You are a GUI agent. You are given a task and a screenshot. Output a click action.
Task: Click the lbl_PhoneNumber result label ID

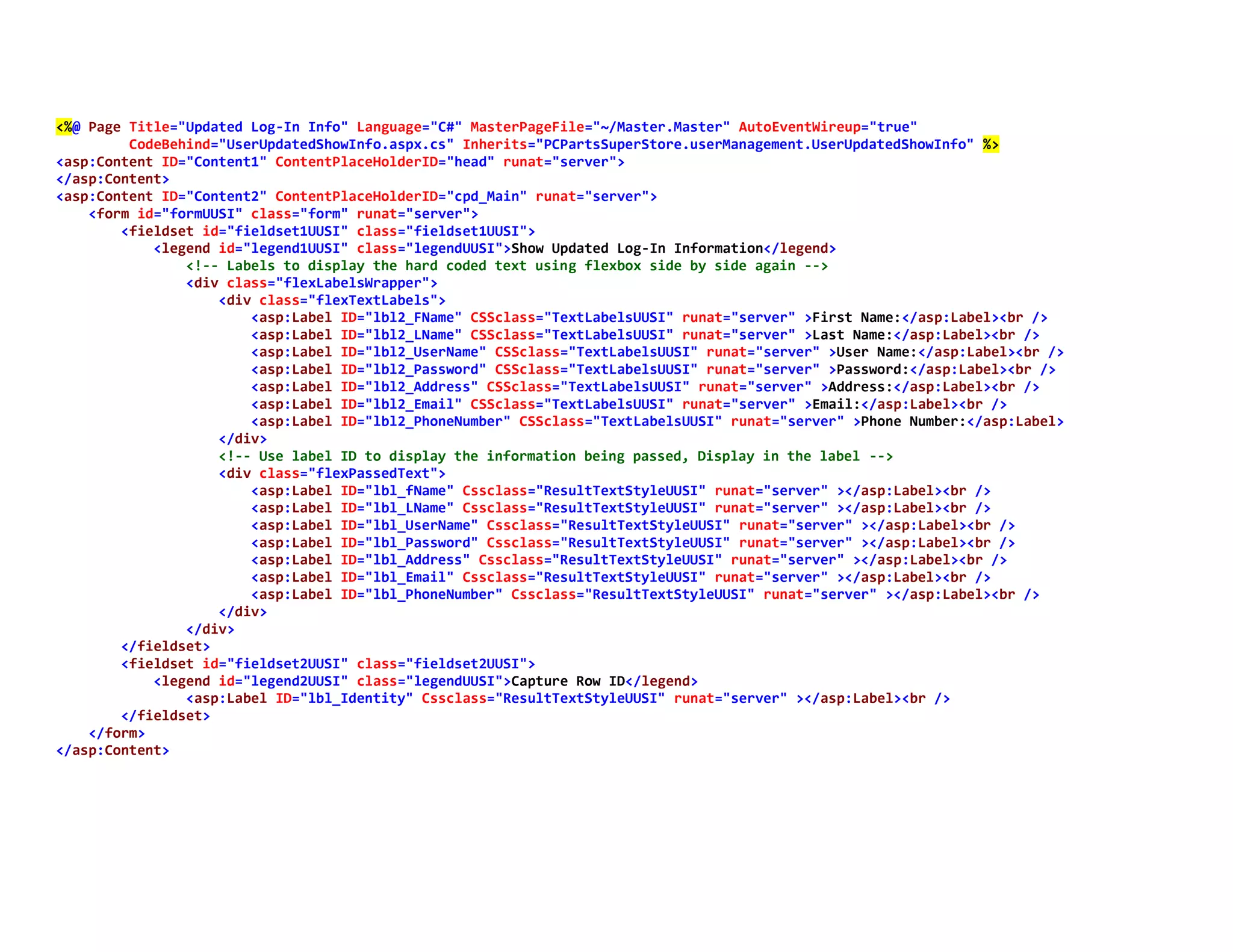pyautogui.click(x=433, y=595)
